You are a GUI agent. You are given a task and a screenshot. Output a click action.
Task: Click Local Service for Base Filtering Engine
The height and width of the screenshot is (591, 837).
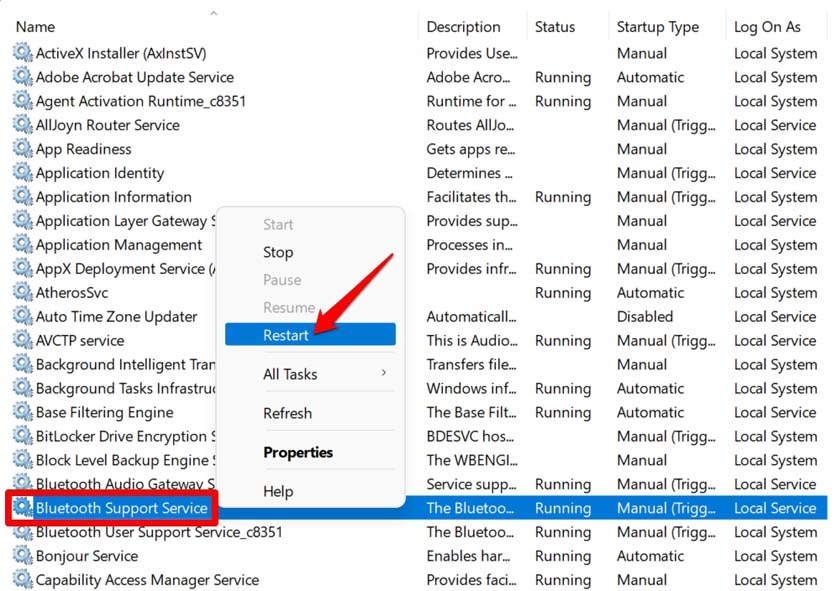point(775,412)
